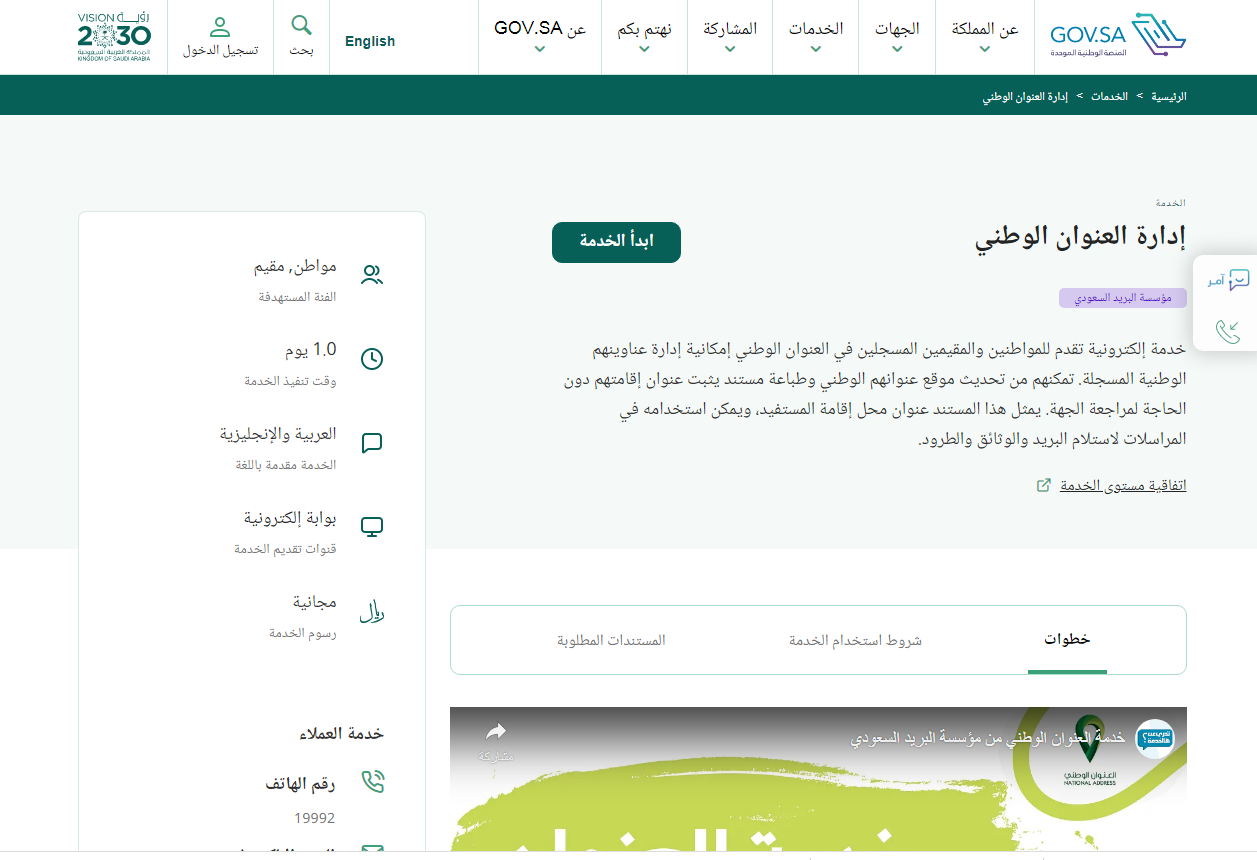Expand the عن المملكة menu
Image resolution: width=1257 pixels, height=860 pixels.
coord(985,37)
